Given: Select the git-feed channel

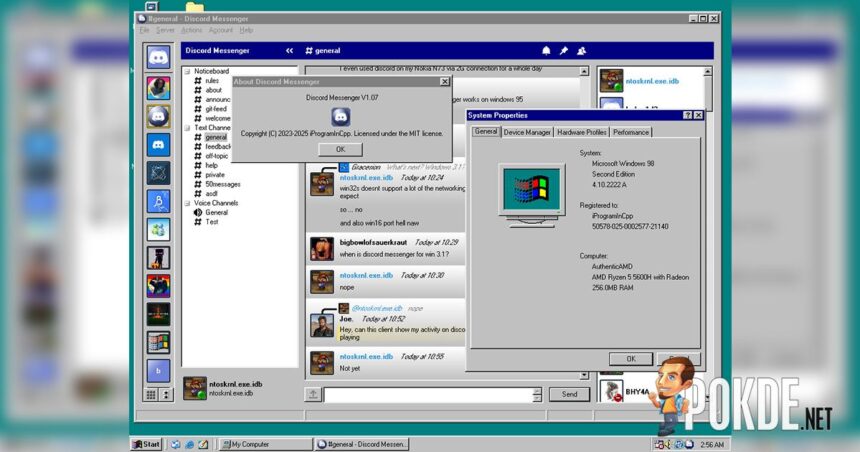Looking at the screenshot, I should coord(216,109).
